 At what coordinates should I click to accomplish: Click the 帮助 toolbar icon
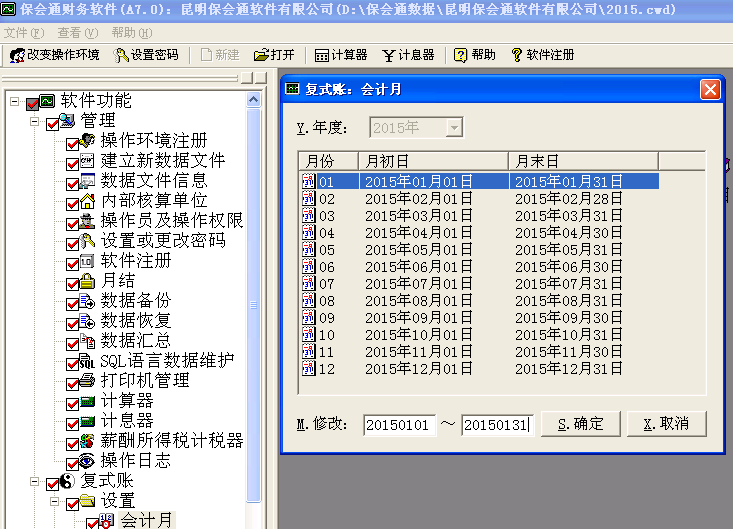point(460,55)
